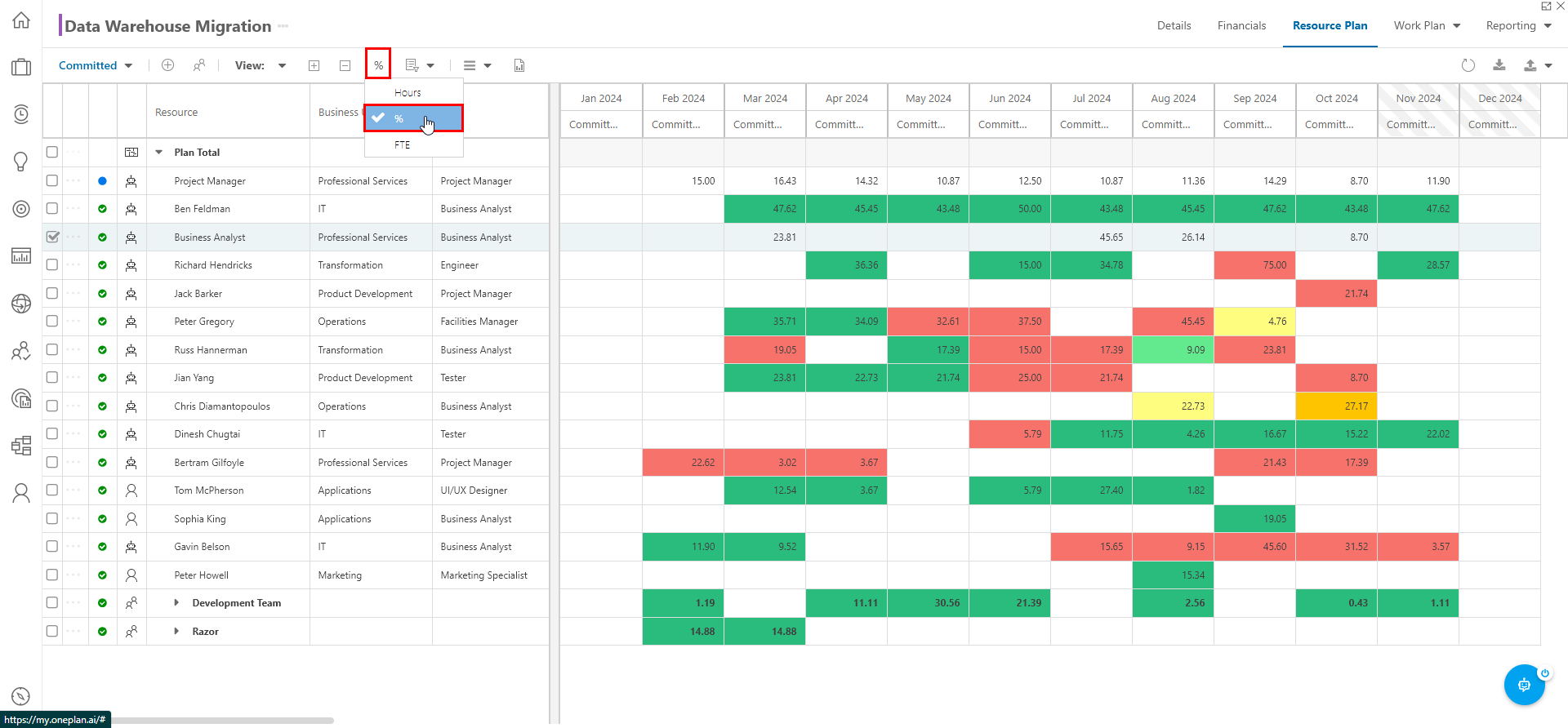1568x728 pixels.
Task: Open the globe icon in sidebar
Action: (x=21, y=304)
